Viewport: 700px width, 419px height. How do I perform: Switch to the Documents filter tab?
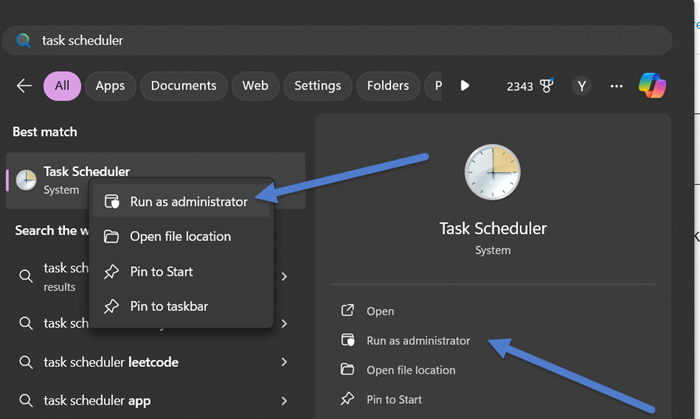coord(184,86)
